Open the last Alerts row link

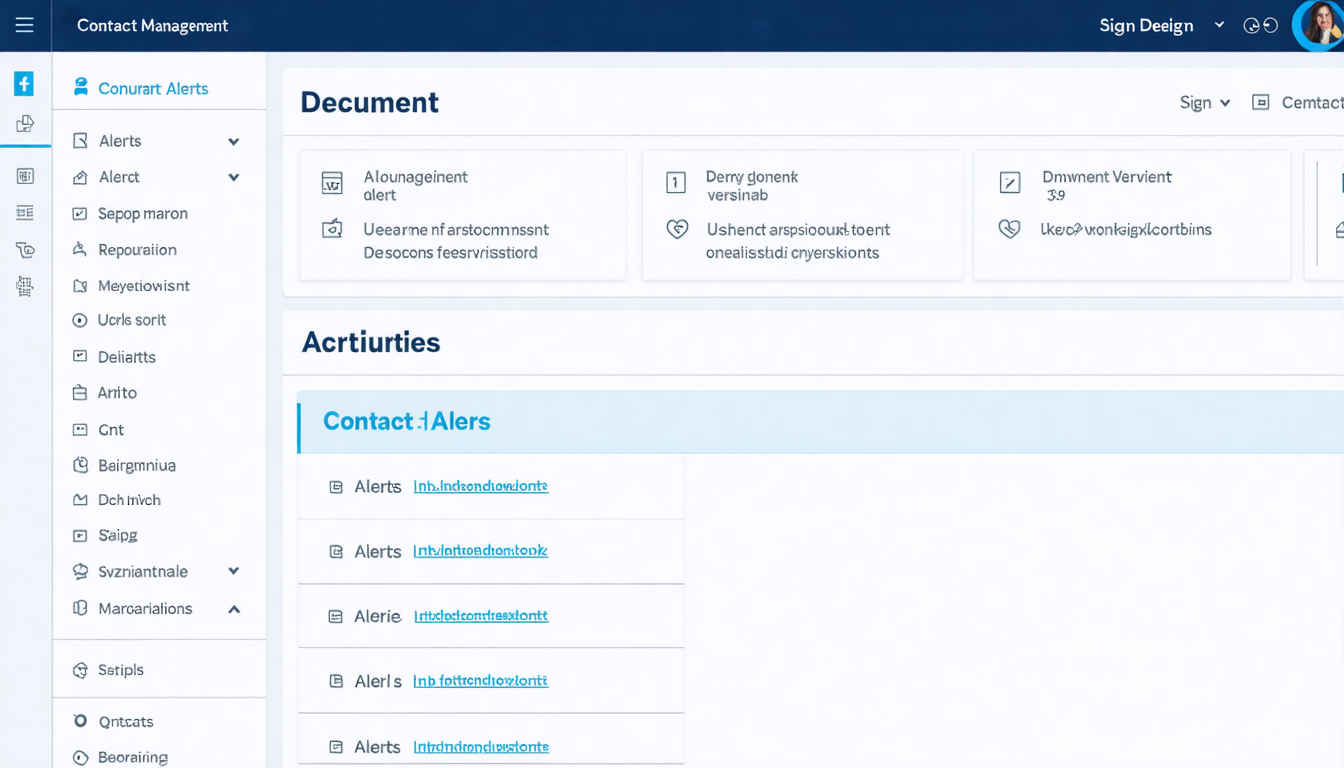[481, 746]
